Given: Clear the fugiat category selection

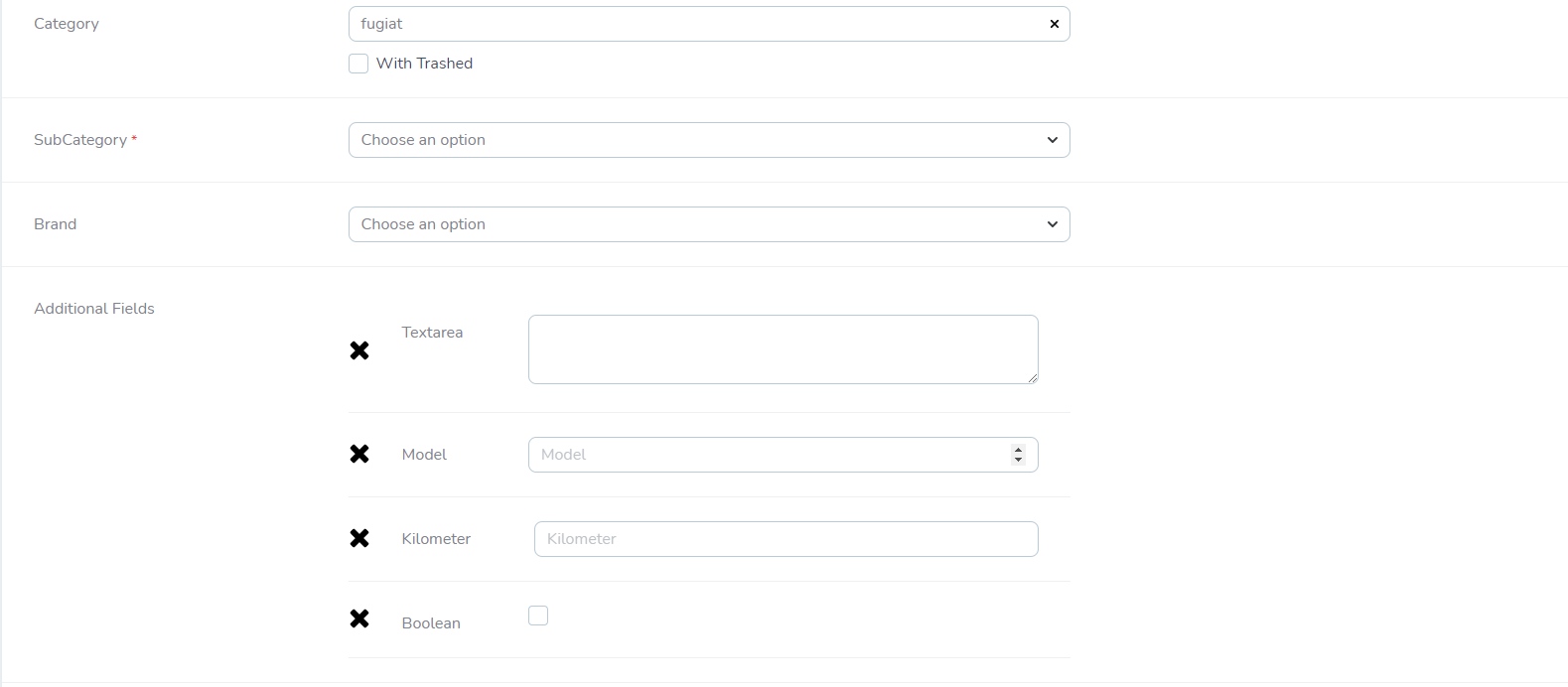Looking at the screenshot, I should [1054, 24].
